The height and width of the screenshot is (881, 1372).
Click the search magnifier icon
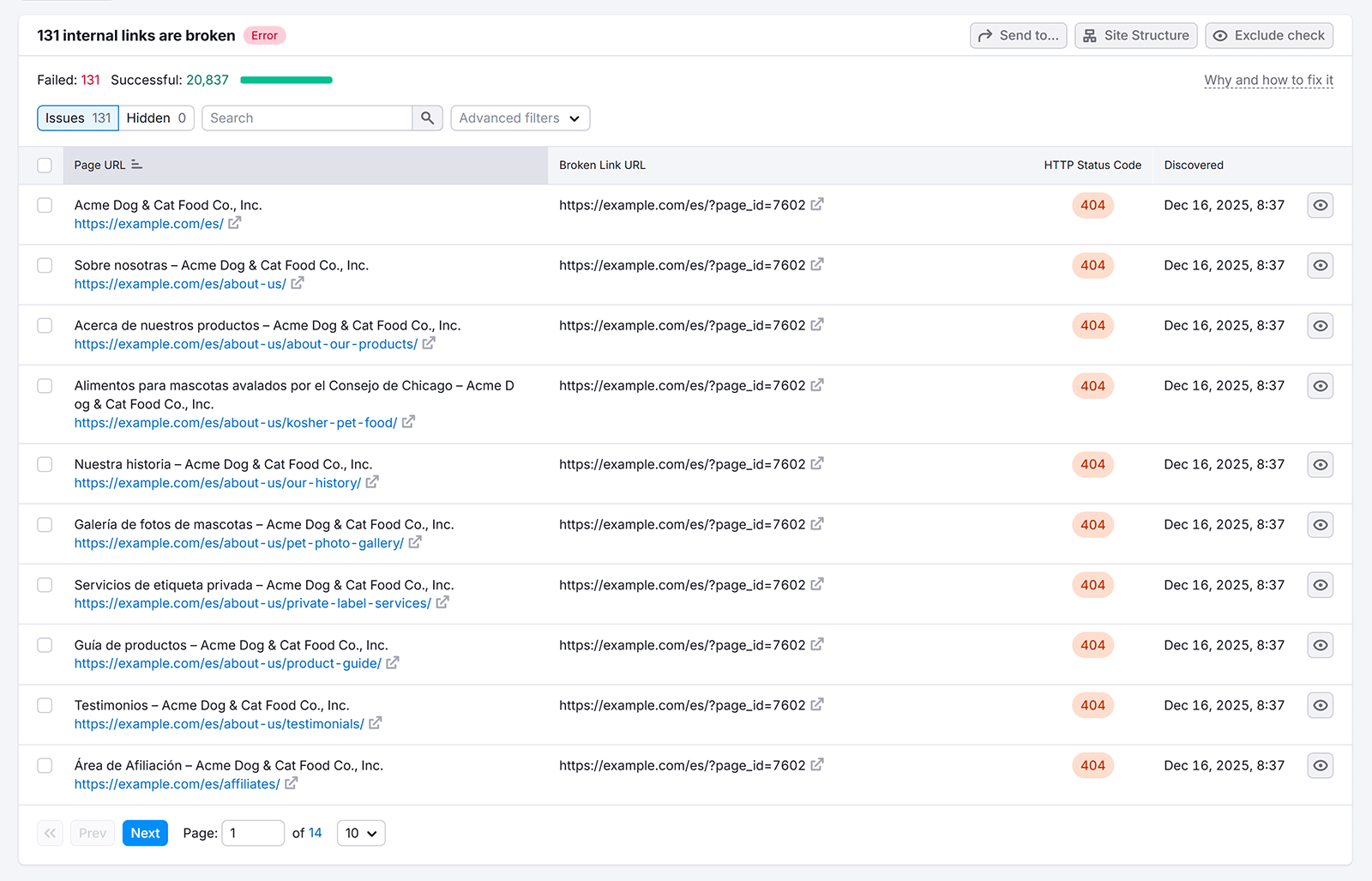tap(427, 118)
